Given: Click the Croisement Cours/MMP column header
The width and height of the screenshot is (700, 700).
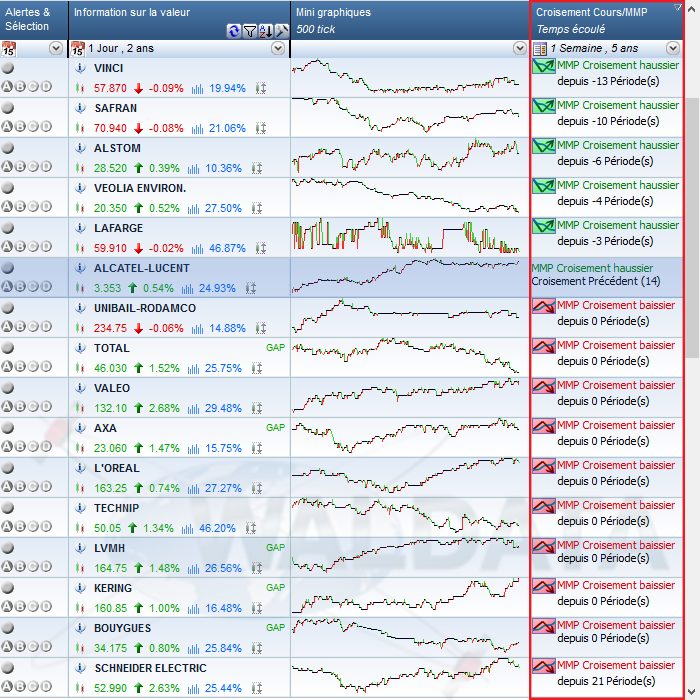Looking at the screenshot, I should (x=607, y=20).
